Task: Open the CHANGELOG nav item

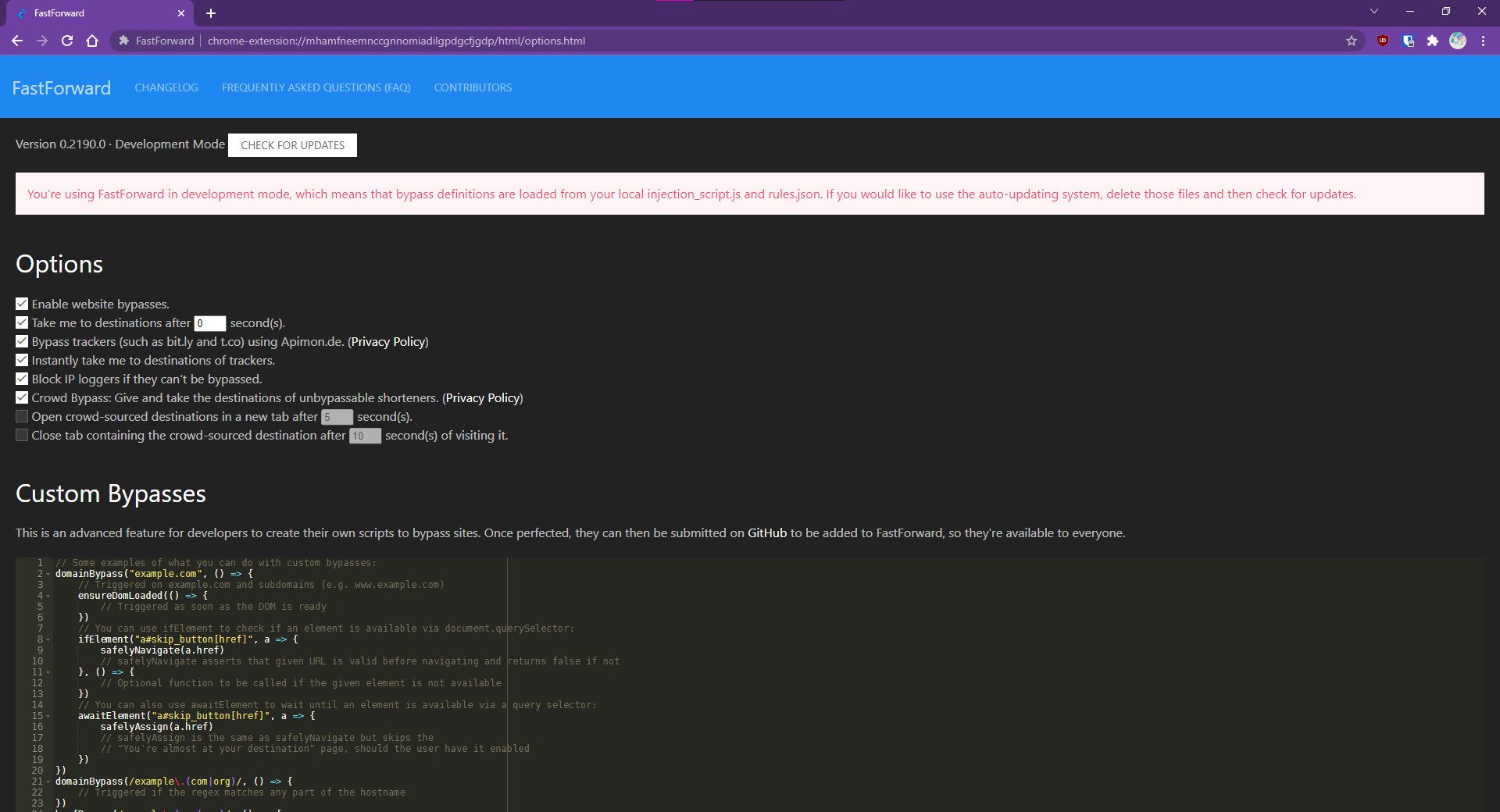Action: point(166,87)
